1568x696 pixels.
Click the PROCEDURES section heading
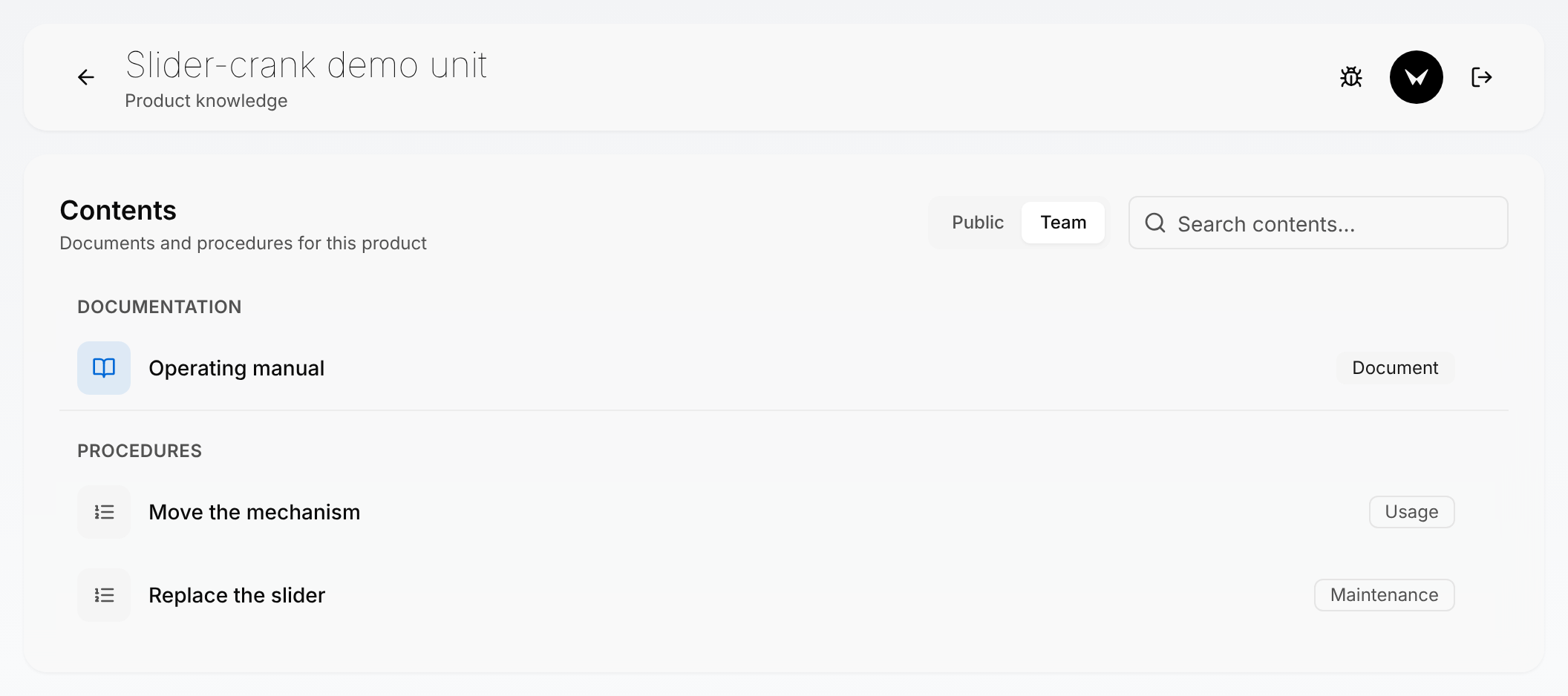(x=140, y=451)
